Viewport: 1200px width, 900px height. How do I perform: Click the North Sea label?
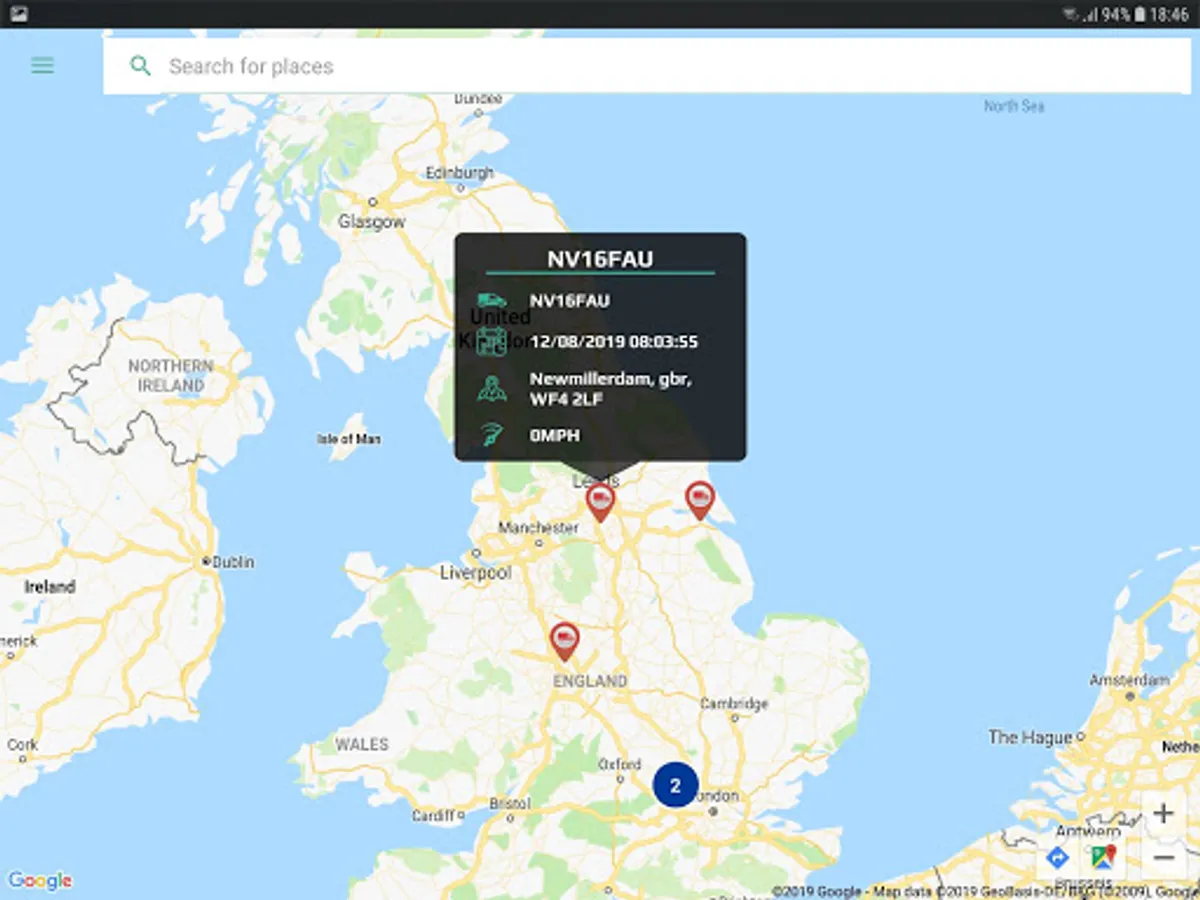[1014, 106]
